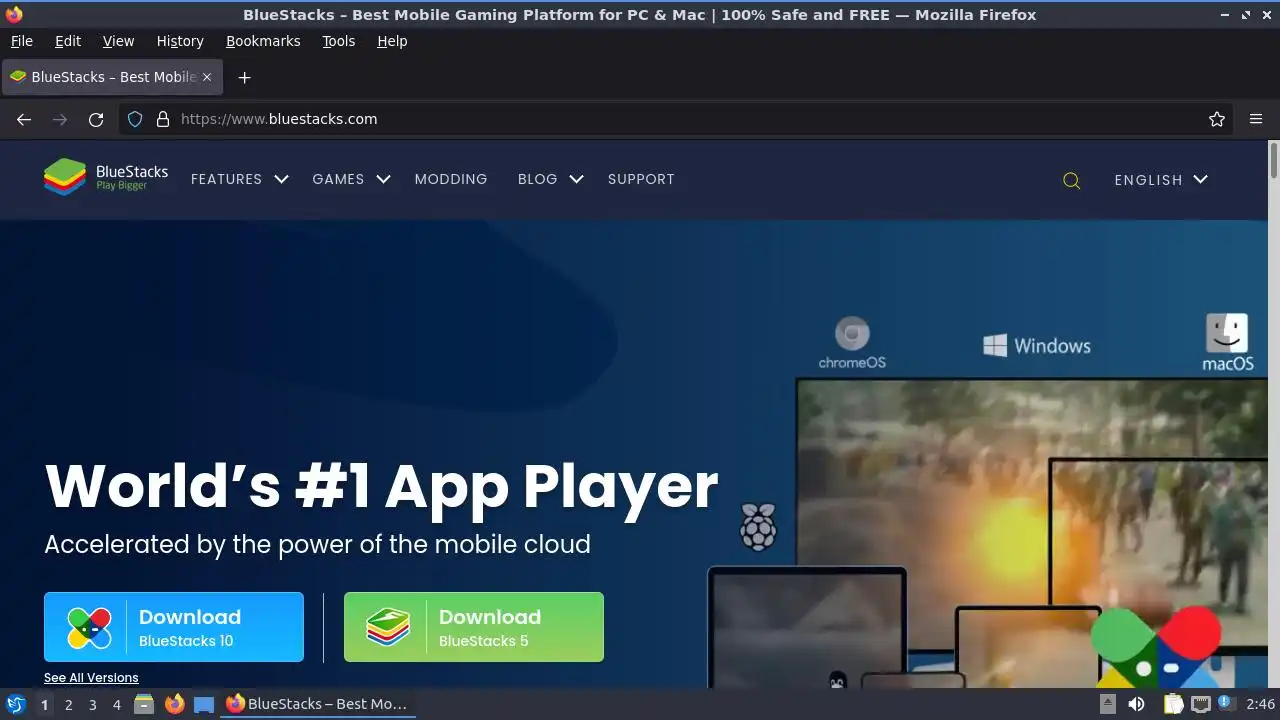Click the BlueStacks Firefox taskbar window button
This screenshot has height=720, width=1280.
pos(318,704)
